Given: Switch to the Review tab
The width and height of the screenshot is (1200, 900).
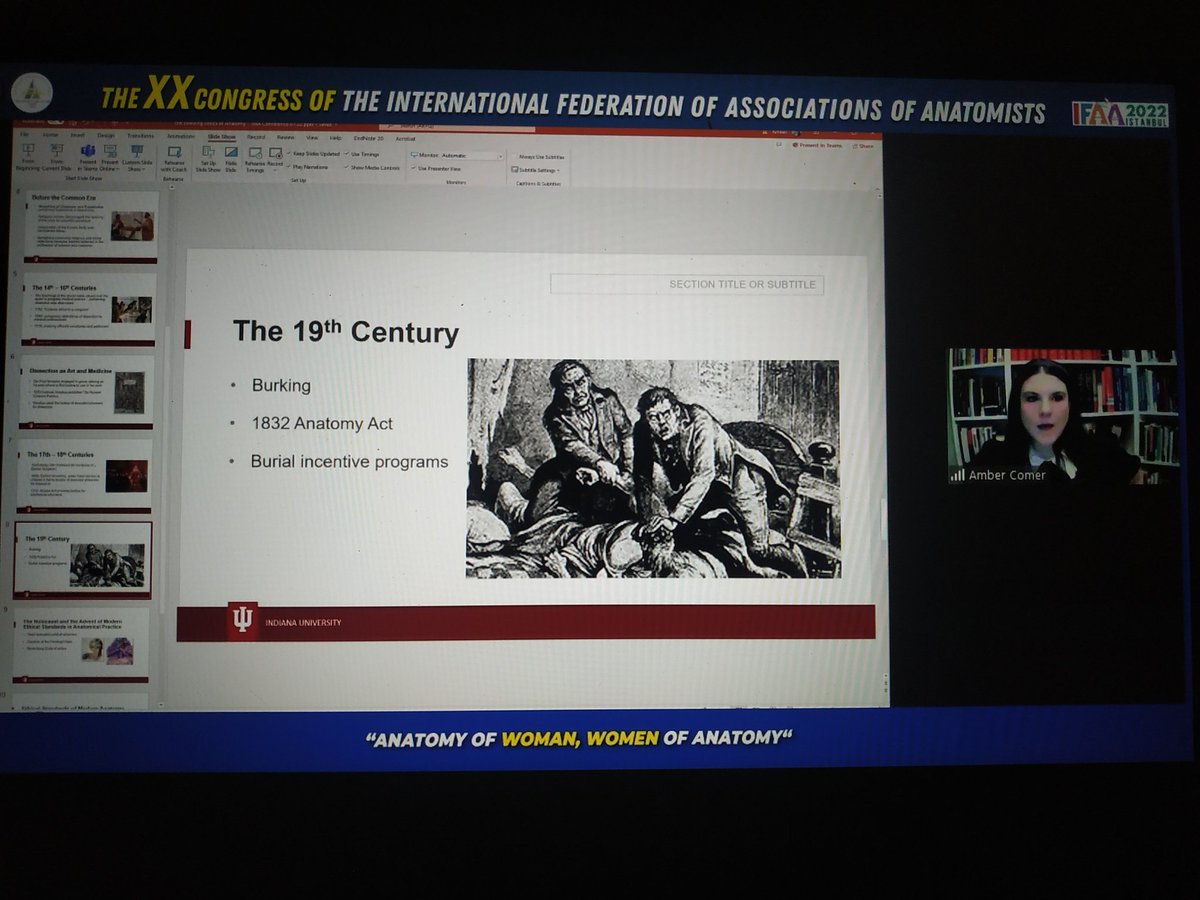Looking at the screenshot, I should pos(285,137).
